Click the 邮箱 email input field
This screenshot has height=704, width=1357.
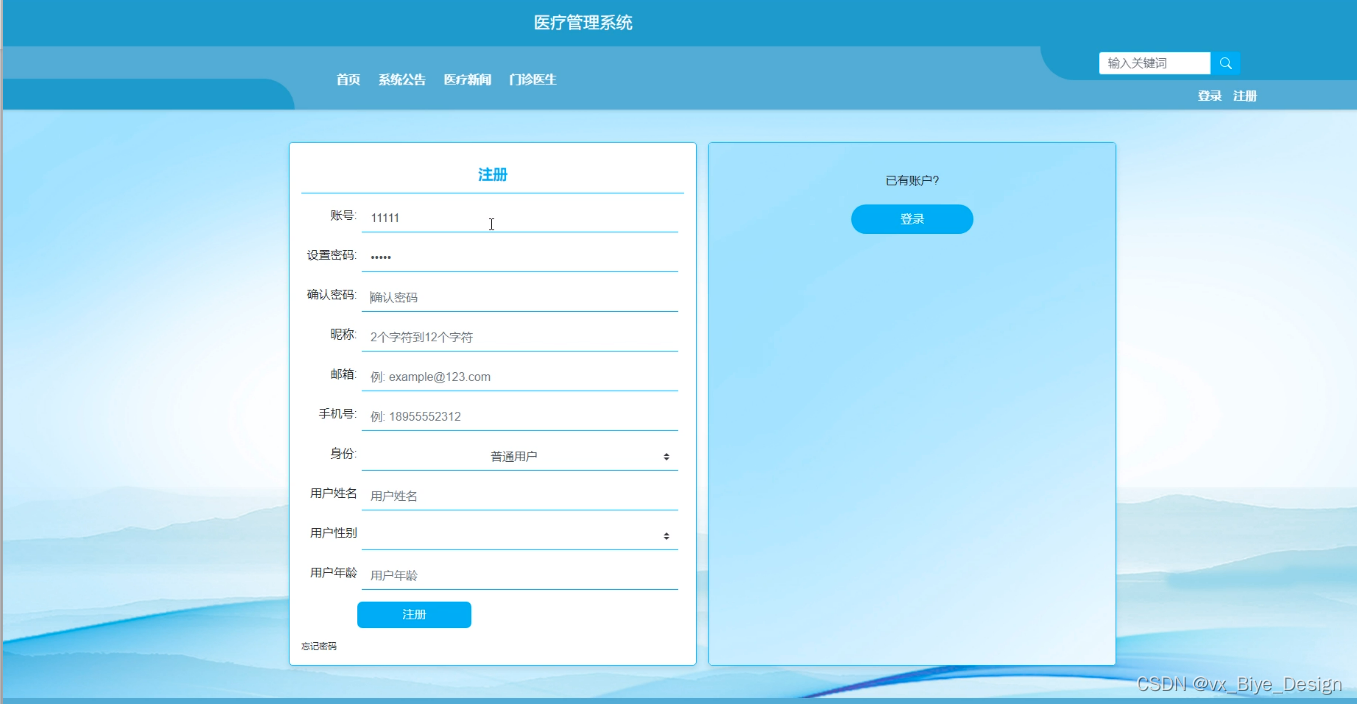(x=520, y=377)
